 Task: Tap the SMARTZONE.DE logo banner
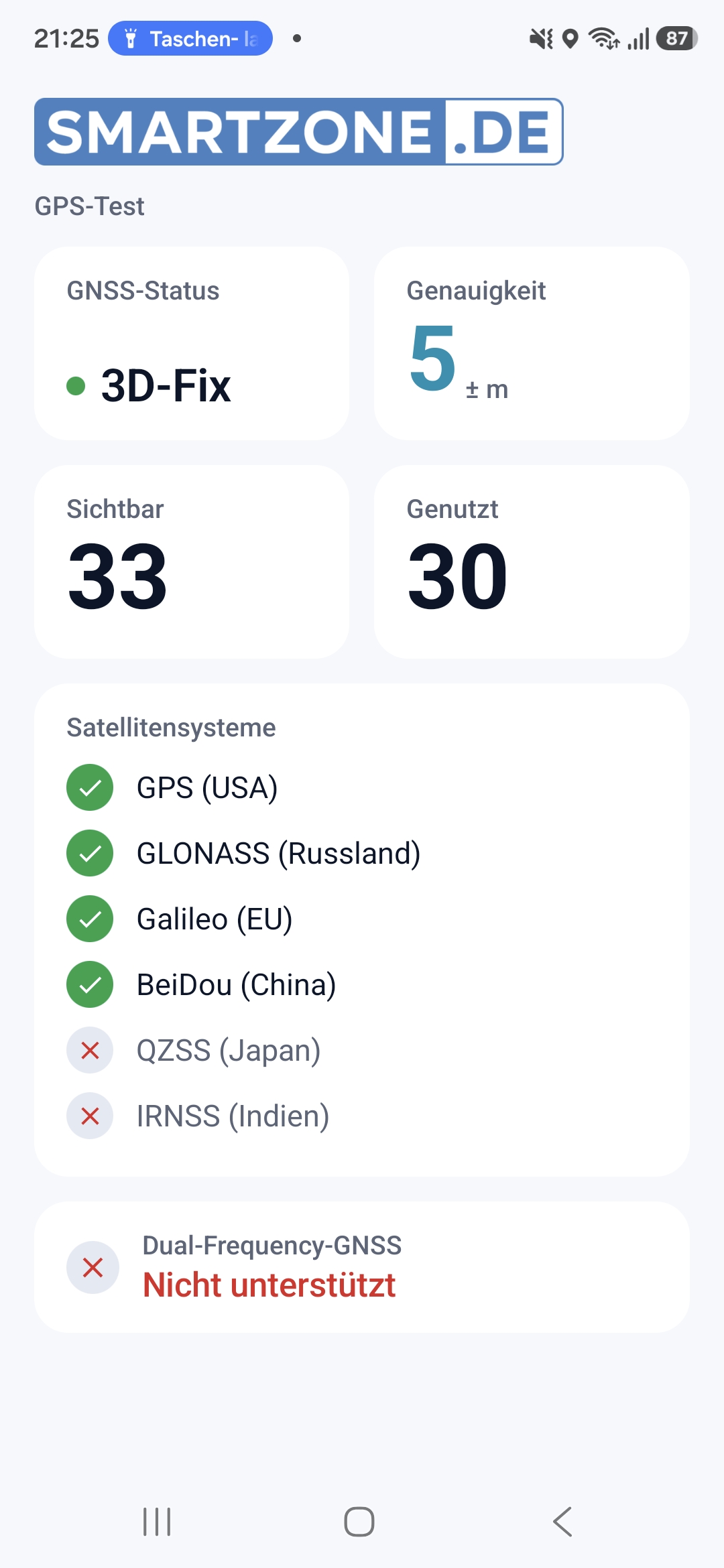pyautogui.click(x=299, y=132)
